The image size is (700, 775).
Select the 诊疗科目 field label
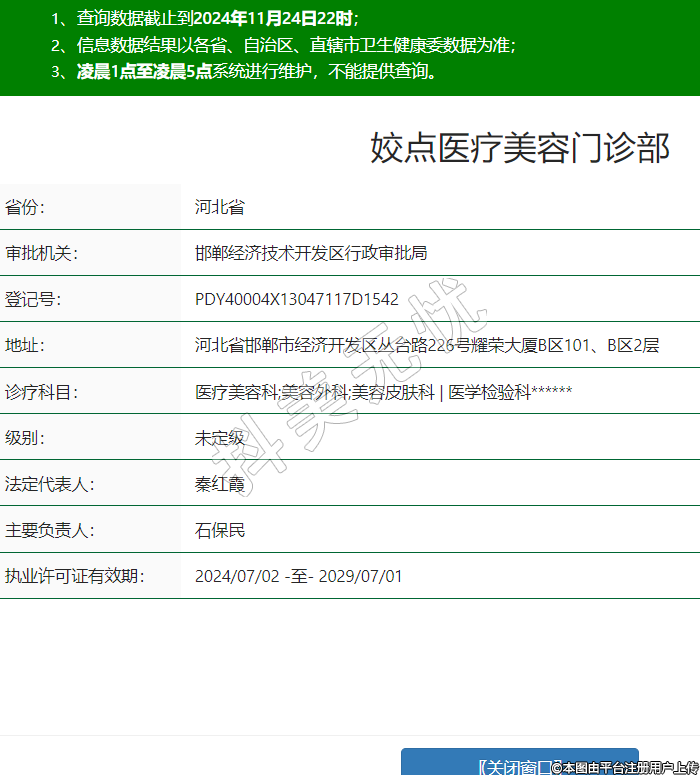click(41, 392)
